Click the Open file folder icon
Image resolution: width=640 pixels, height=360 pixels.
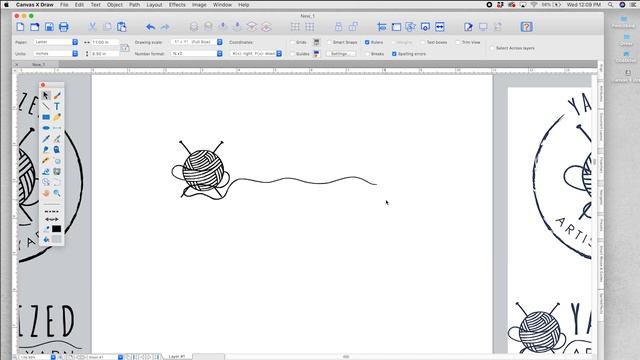(35, 27)
